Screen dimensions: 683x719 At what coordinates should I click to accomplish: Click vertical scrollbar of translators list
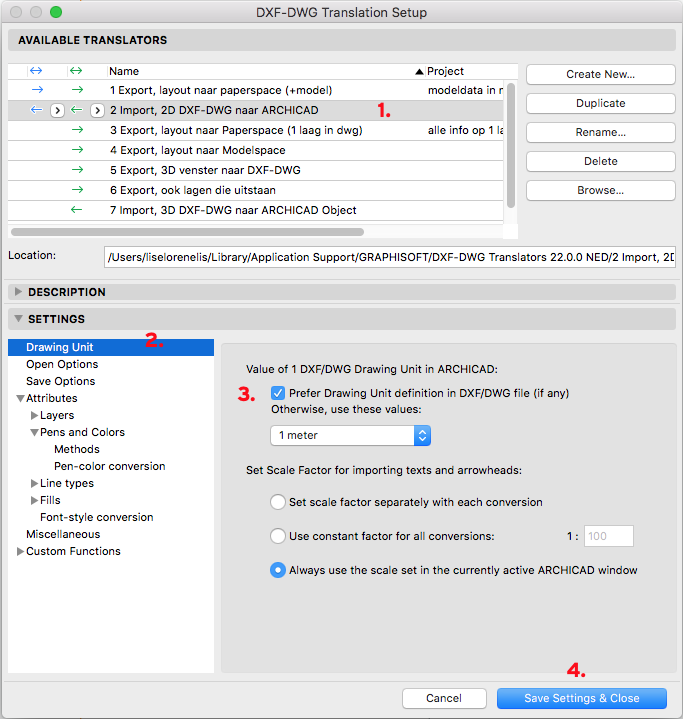pyautogui.click(x=511, y=145)
